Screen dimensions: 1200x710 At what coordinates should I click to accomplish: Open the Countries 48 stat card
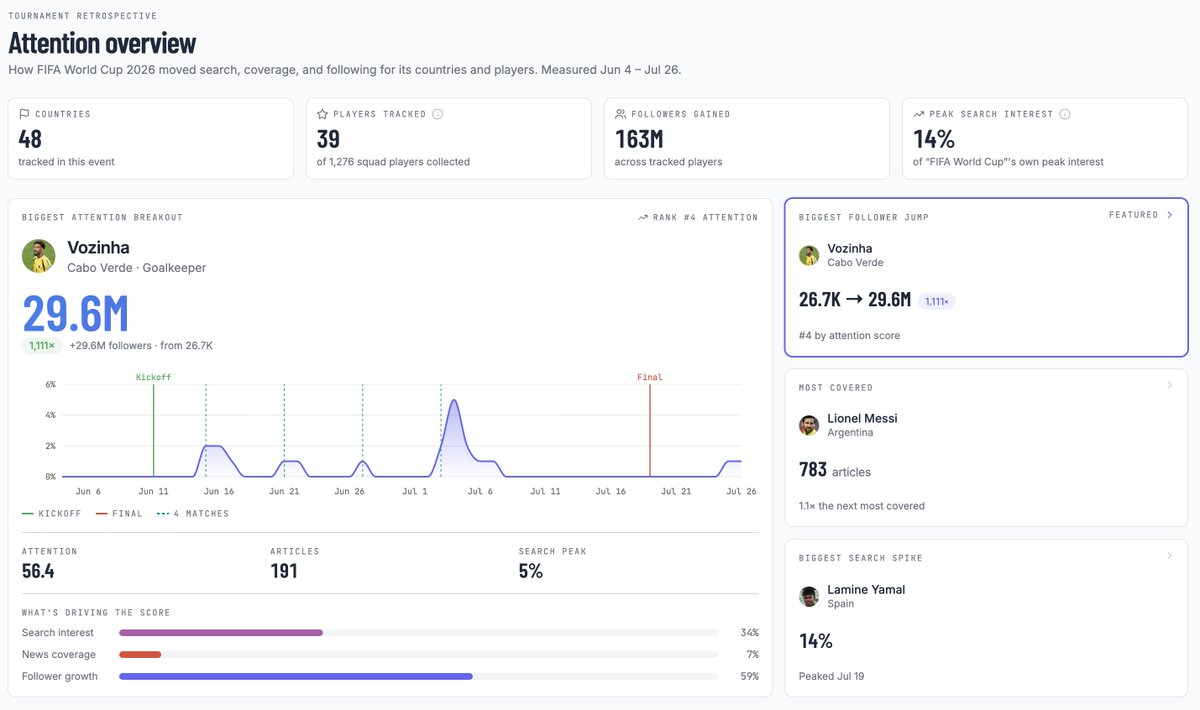point(150,138)
